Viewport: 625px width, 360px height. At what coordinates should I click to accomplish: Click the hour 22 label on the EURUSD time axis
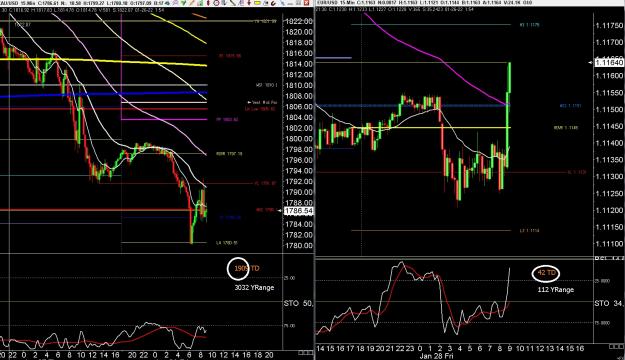400,348
